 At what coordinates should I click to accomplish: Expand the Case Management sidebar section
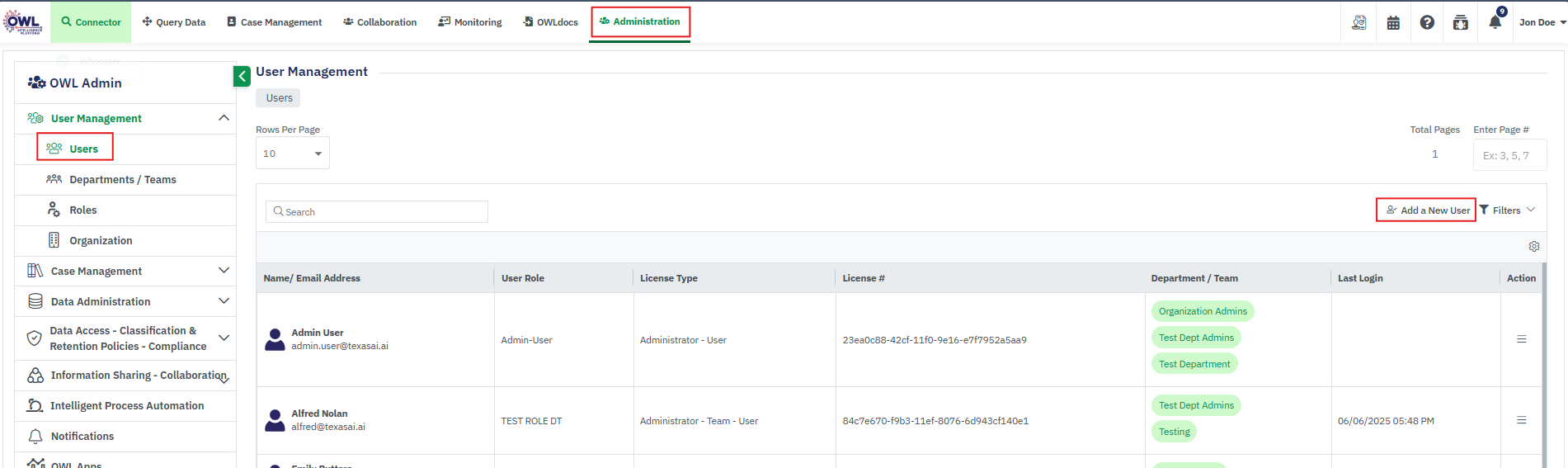tap(224, 271)
